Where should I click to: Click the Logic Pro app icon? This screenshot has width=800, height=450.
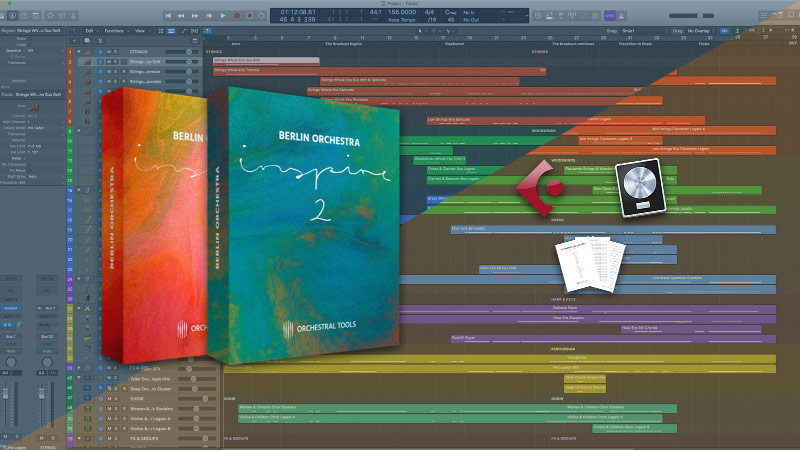[641, 187]
